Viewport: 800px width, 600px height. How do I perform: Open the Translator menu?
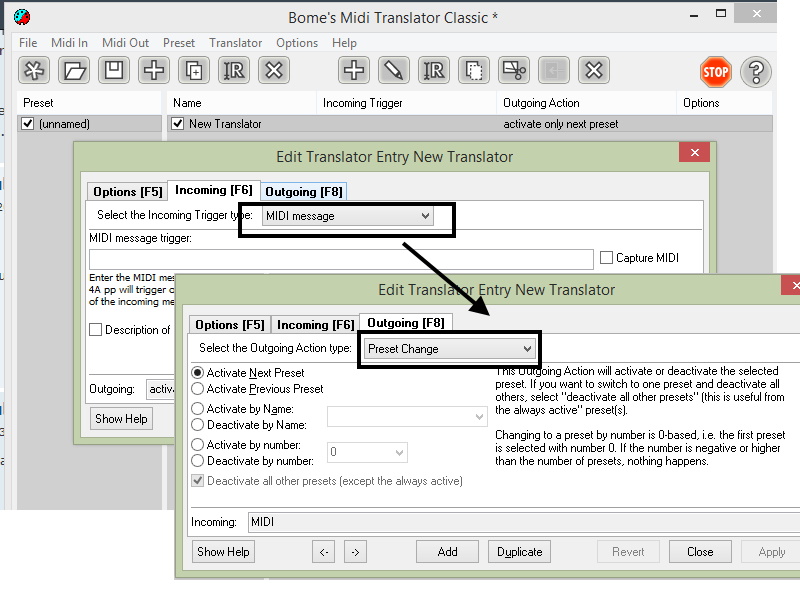(236, 43)
